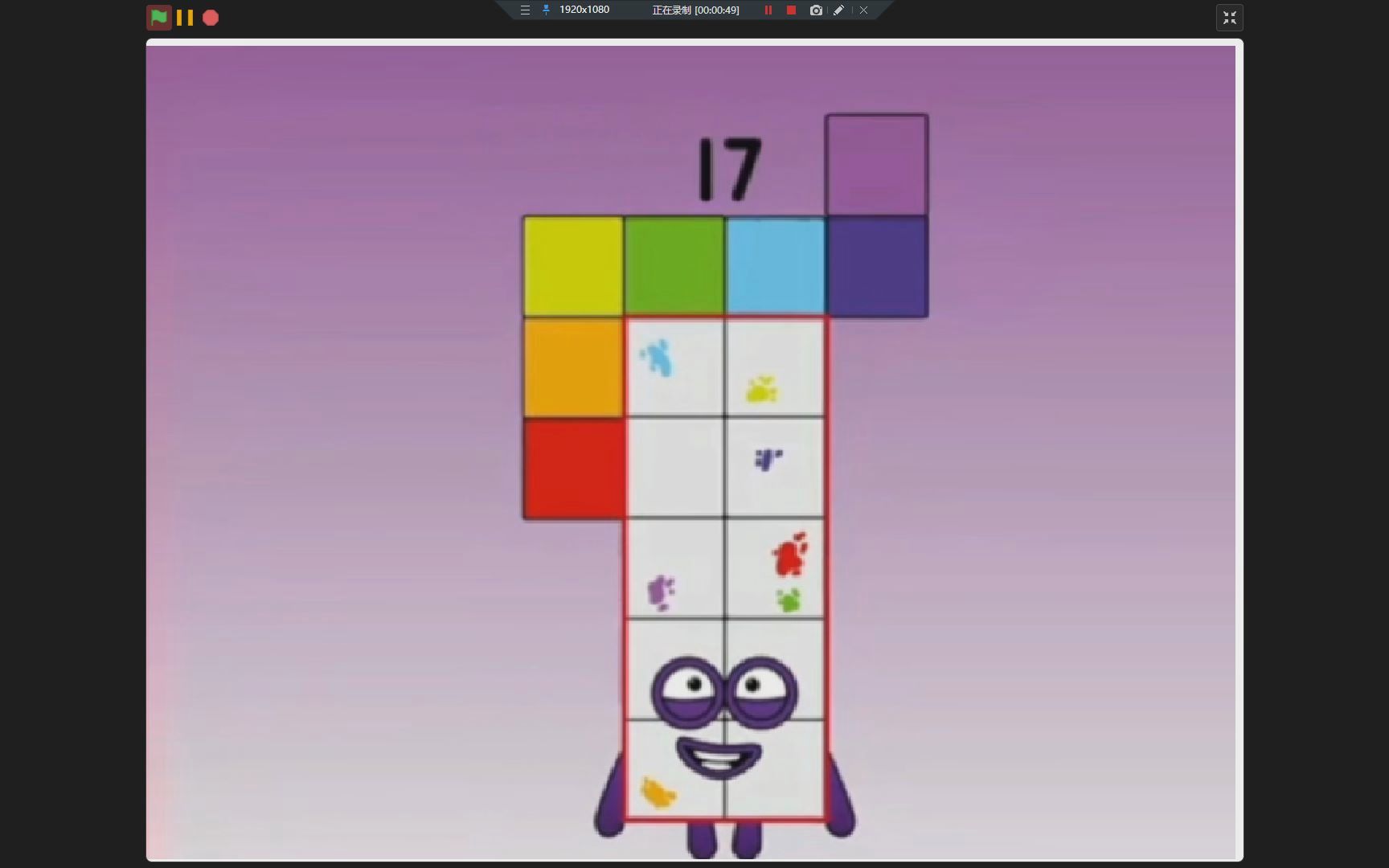Image resolution: width=1389 pixels, height=868 pixels.
Task: Click the recording timer showing 00:00:49
Action: click(x=695, y=10)
